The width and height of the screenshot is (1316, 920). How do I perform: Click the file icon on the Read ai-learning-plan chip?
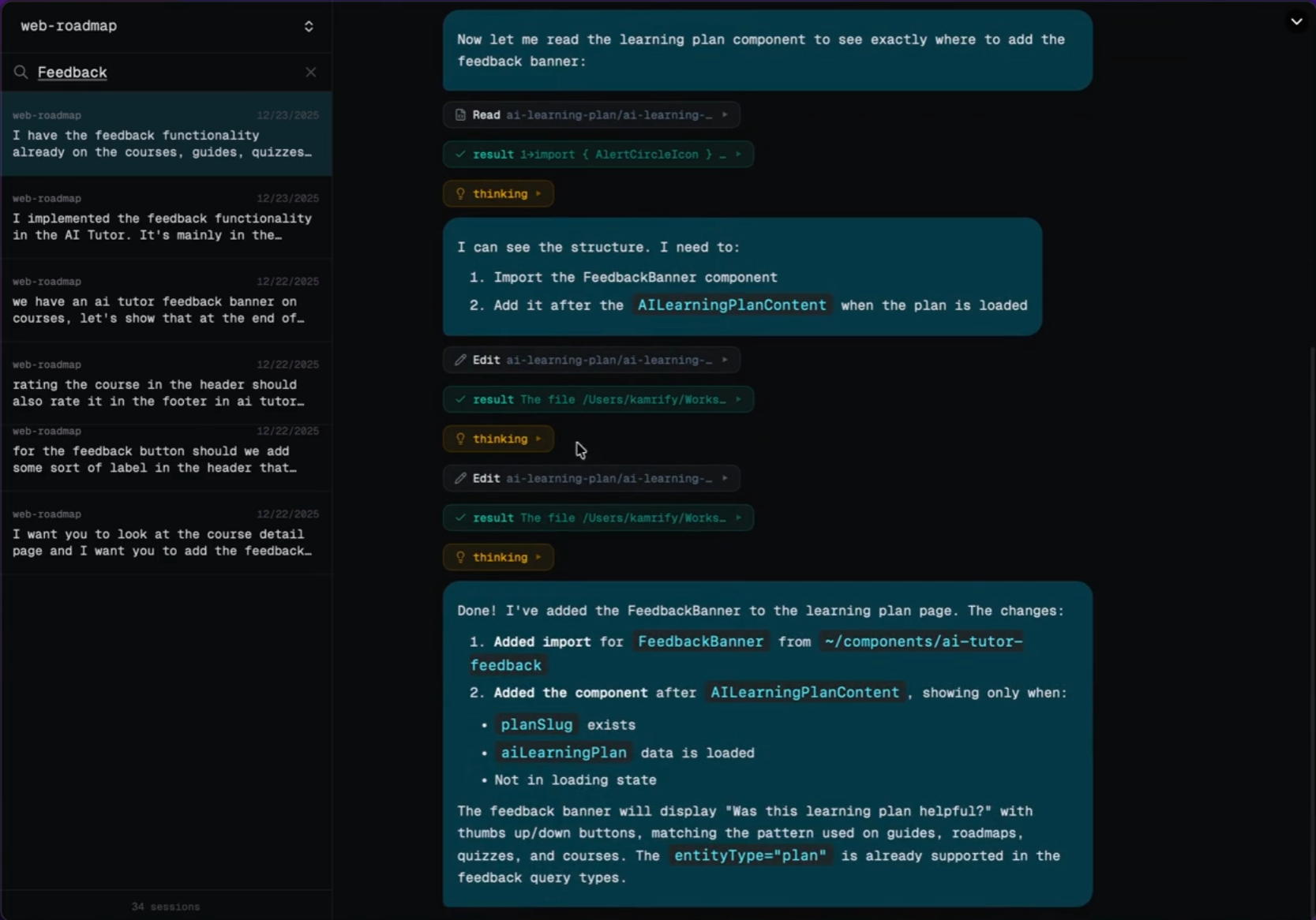tap(460, 114)
